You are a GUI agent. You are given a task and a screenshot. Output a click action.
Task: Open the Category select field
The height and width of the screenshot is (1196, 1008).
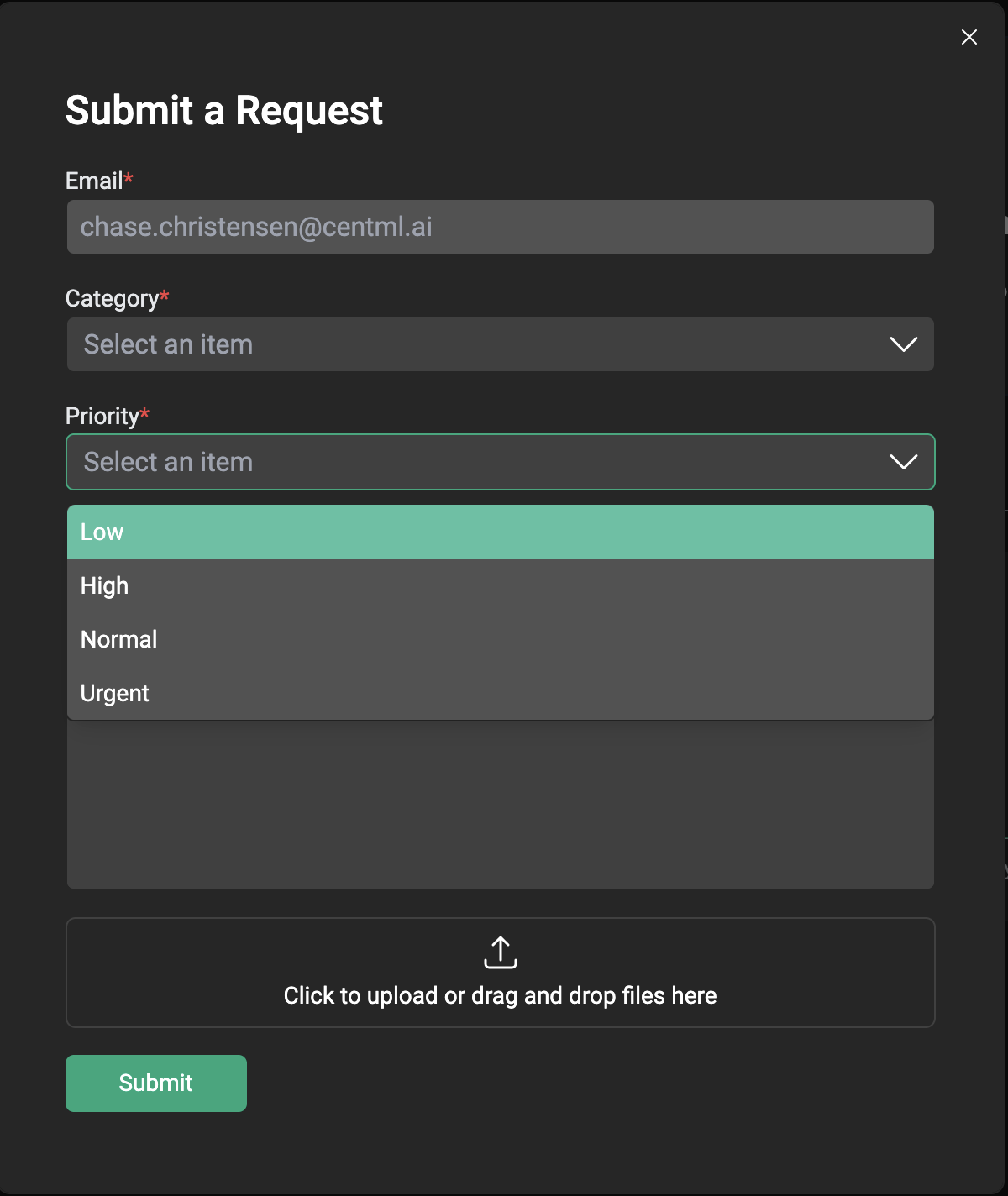[x=501, y=344]
